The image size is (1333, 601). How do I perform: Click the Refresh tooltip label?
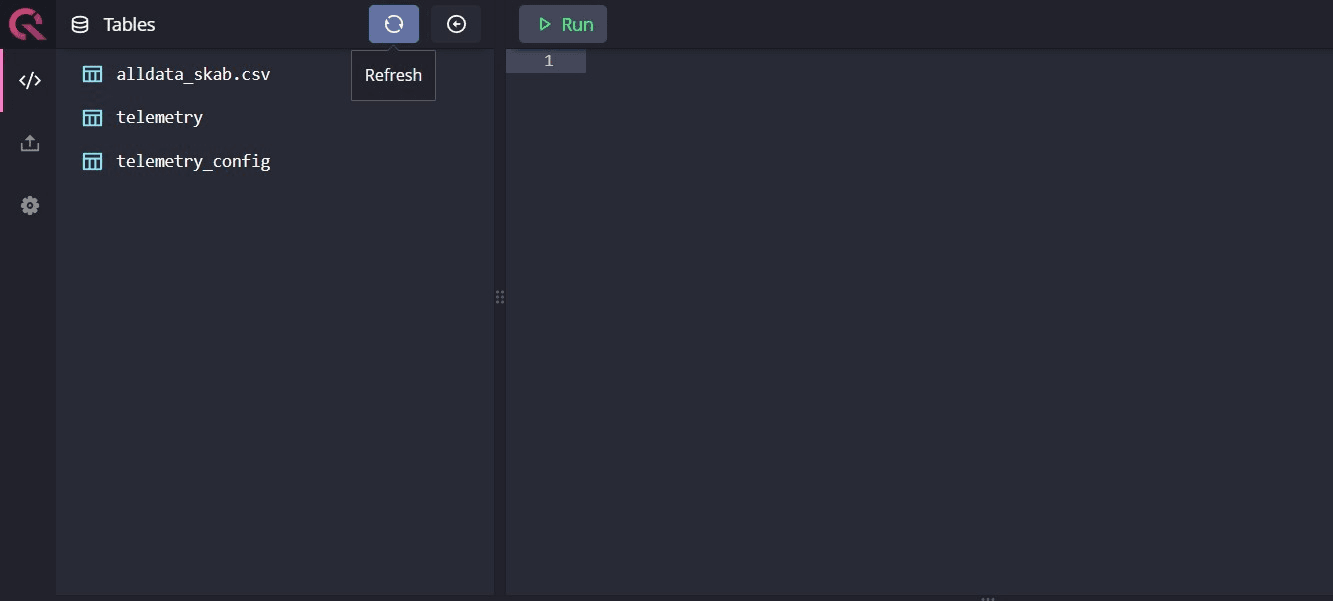click(393, 76)
